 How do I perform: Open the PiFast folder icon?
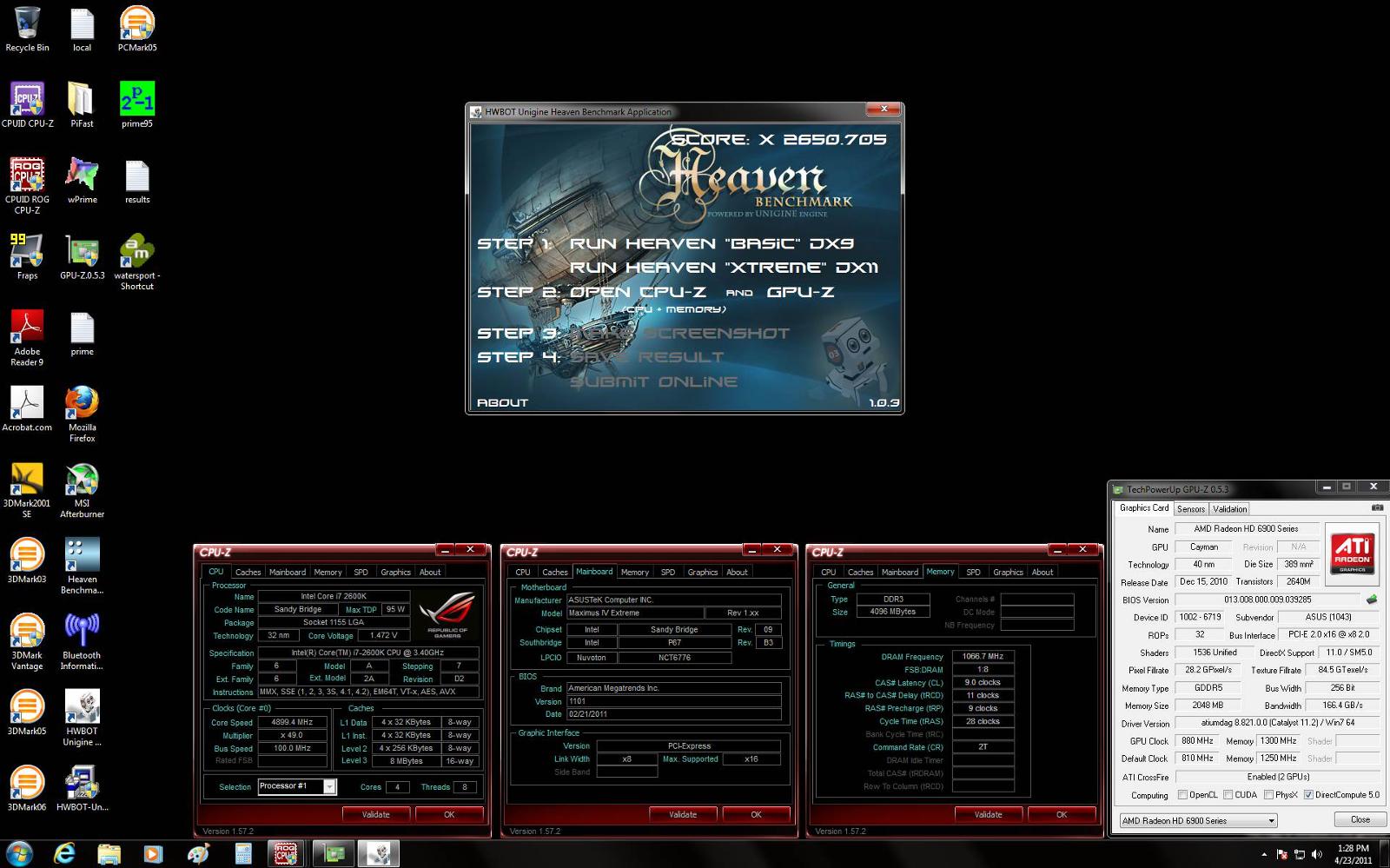tap(82, 104)
